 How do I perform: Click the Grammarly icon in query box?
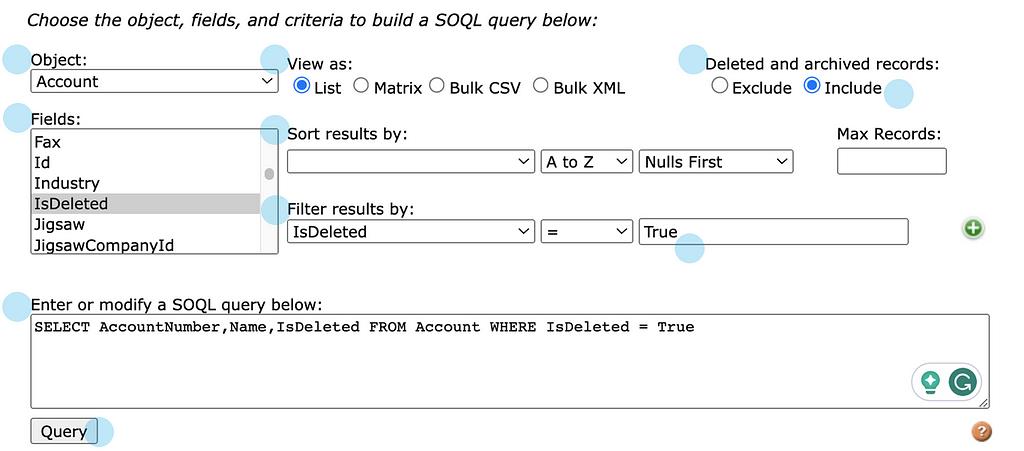(963, 381)
